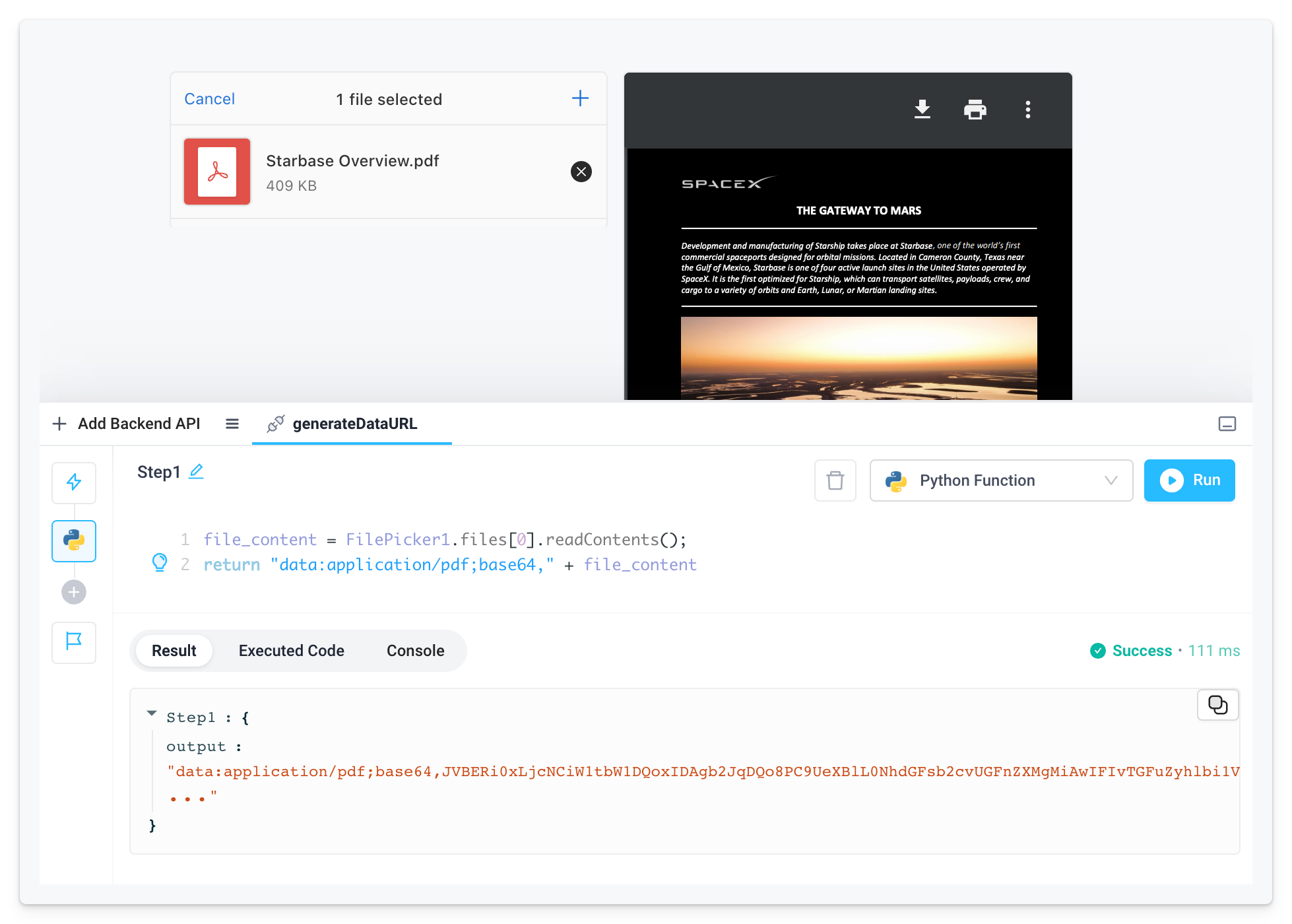This screenshot has height=924, width=1292.
Task: Expand the hamburger menu icon
Action: tap(233, 423)
